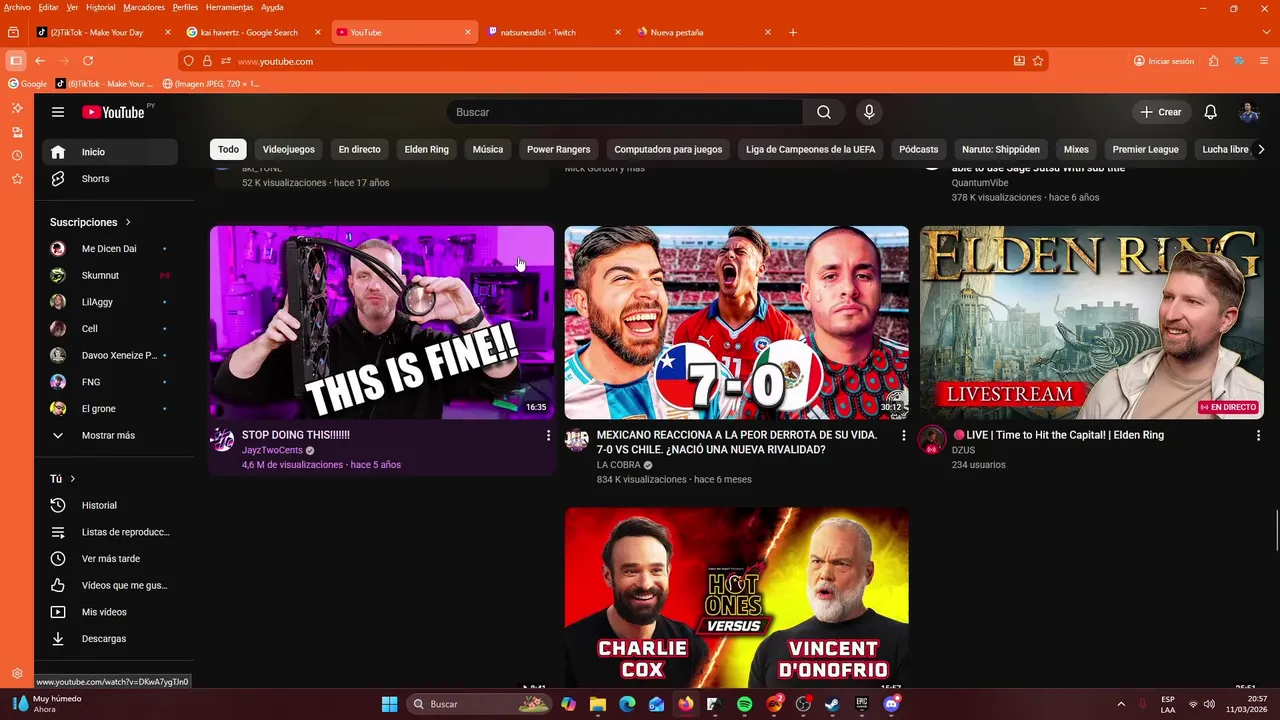Open Ver más tarde
Screen dimensions: 1280x720
pyautogui.click(x=110, y=559)
